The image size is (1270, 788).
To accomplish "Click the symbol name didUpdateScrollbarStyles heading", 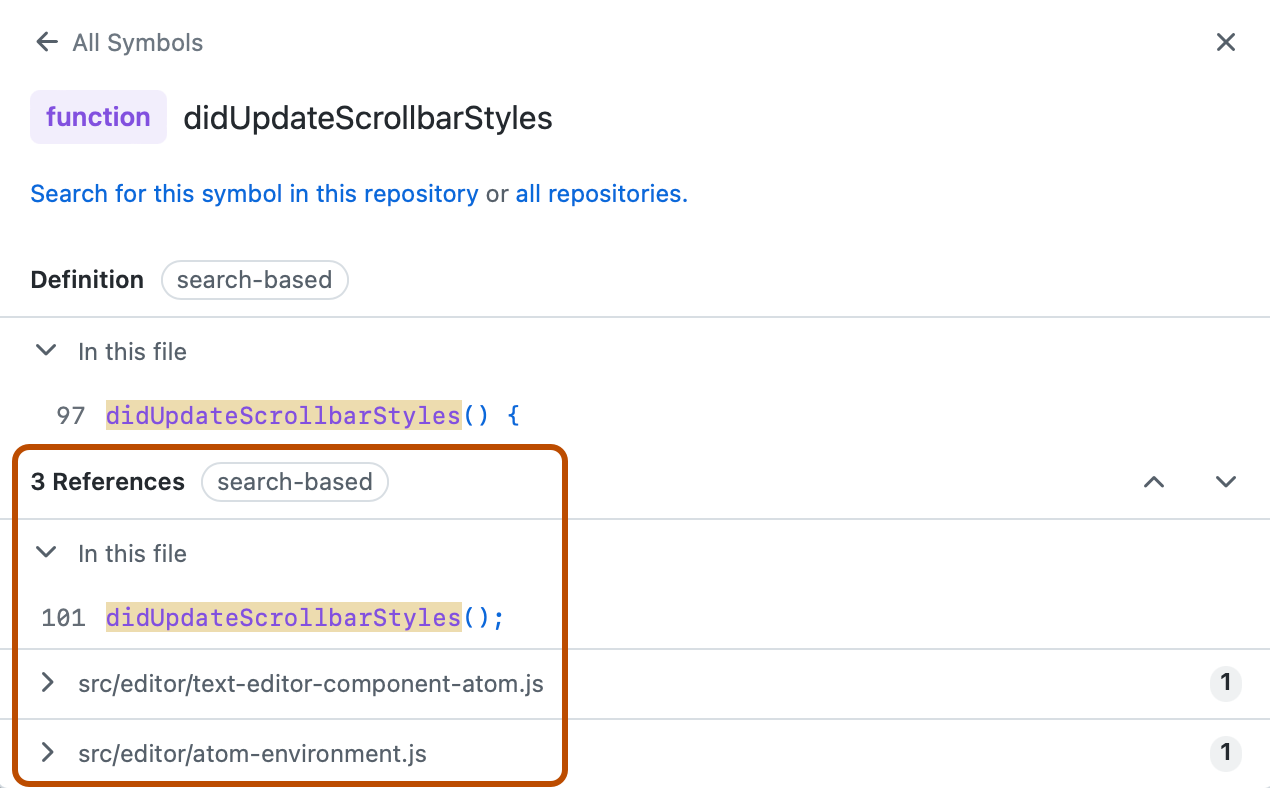I will coord(367,117).
